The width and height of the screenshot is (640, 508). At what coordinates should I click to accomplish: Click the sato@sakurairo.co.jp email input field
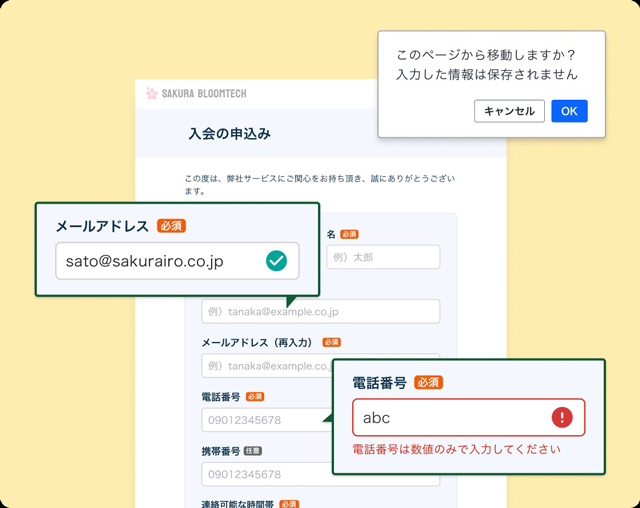[x=178, y=261]
